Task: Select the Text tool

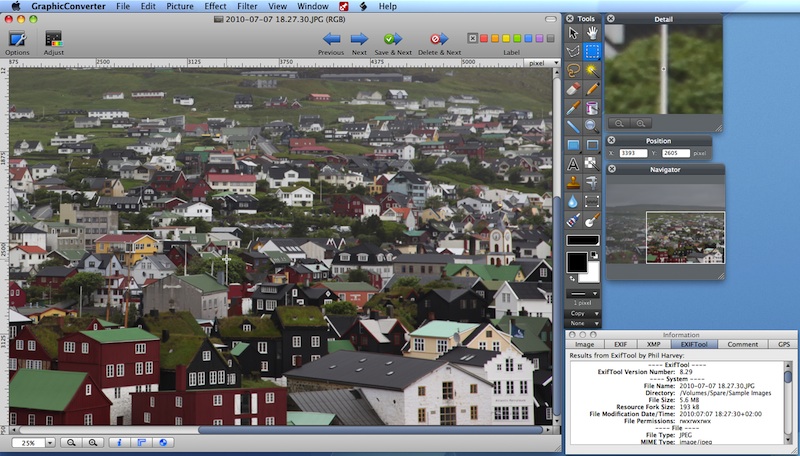Action: pos(573,163)
